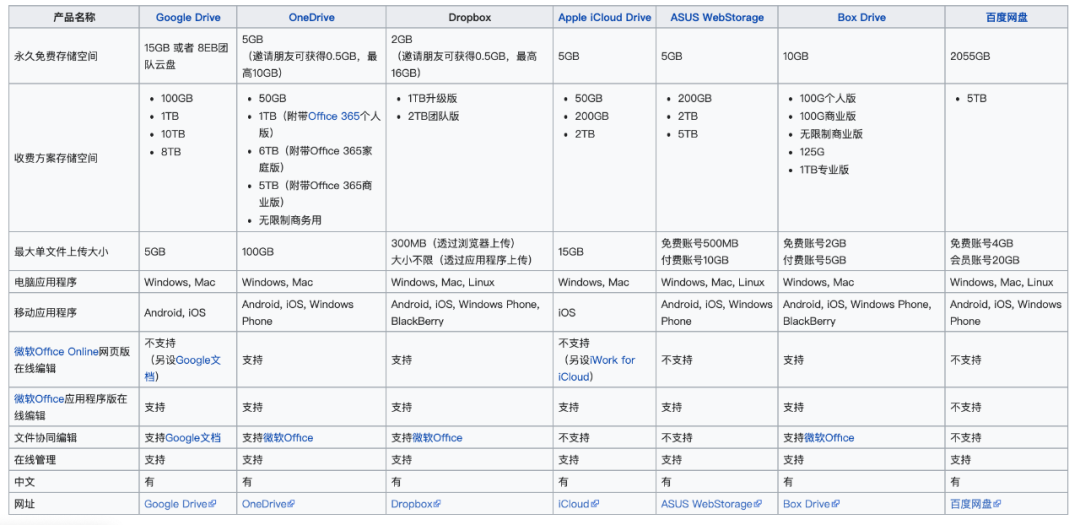Select the Dropbox column header cell
The width and height of the screenshot is (1080, 525).
pyautogui.click(x=469, y=17)
